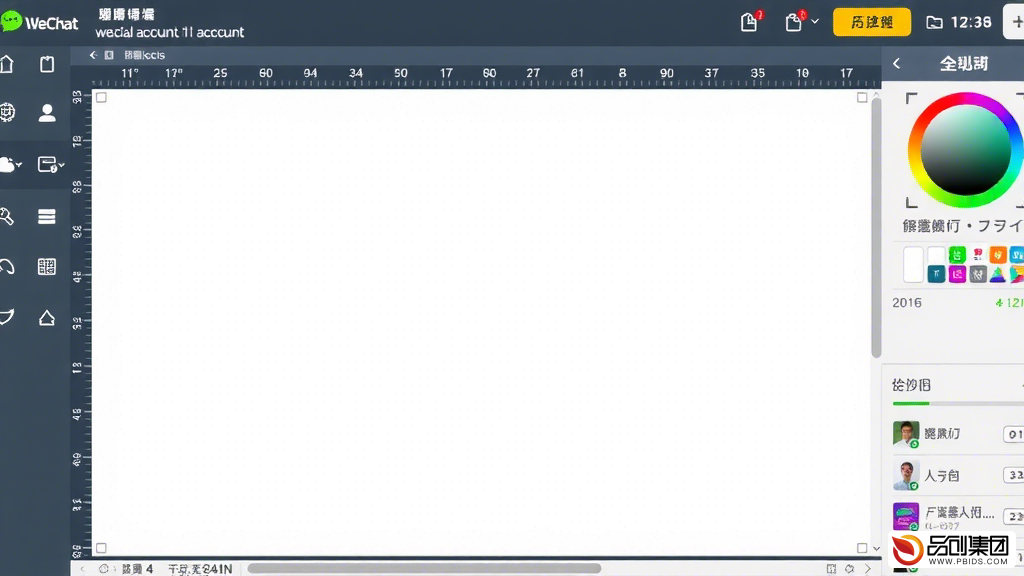Click the WeChat logo
1024x576 pixels.
click(x=39, y=22)
